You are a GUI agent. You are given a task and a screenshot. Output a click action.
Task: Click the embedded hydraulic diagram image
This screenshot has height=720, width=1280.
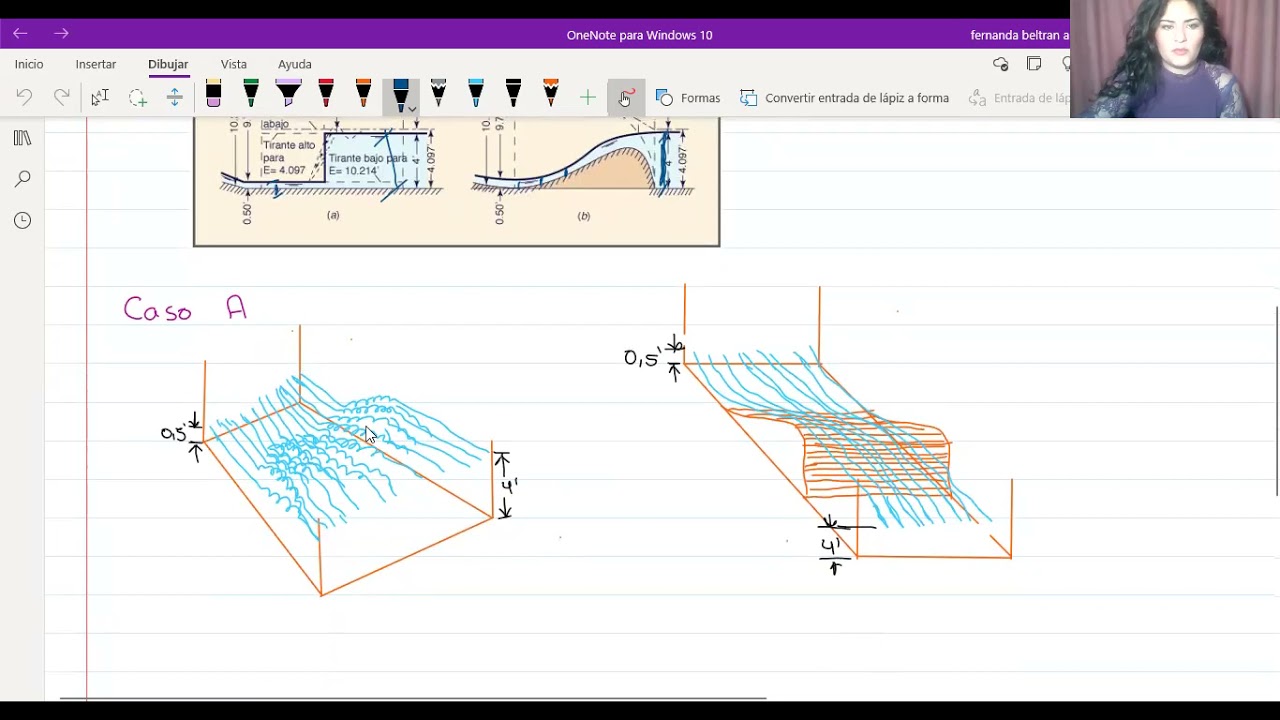[456, 181]
